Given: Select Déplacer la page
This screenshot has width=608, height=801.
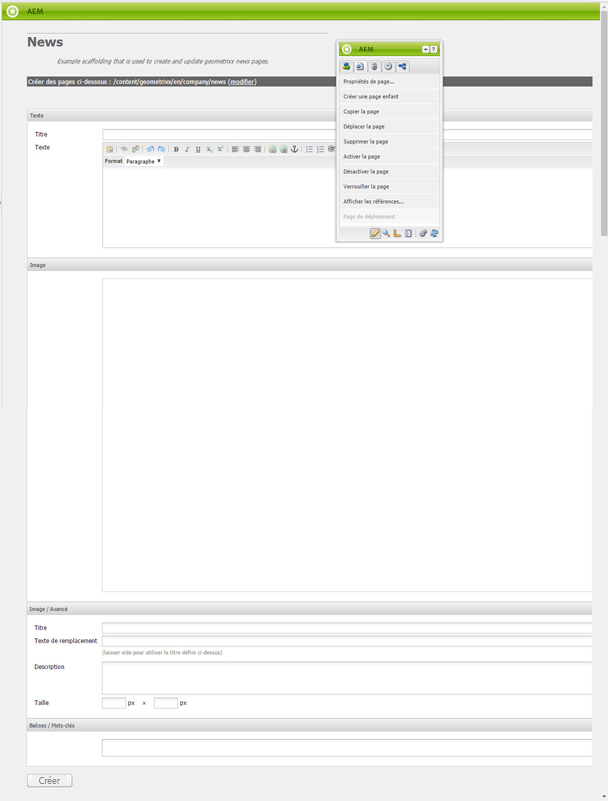Looking at the screenshot, I should tap(389, 127).
